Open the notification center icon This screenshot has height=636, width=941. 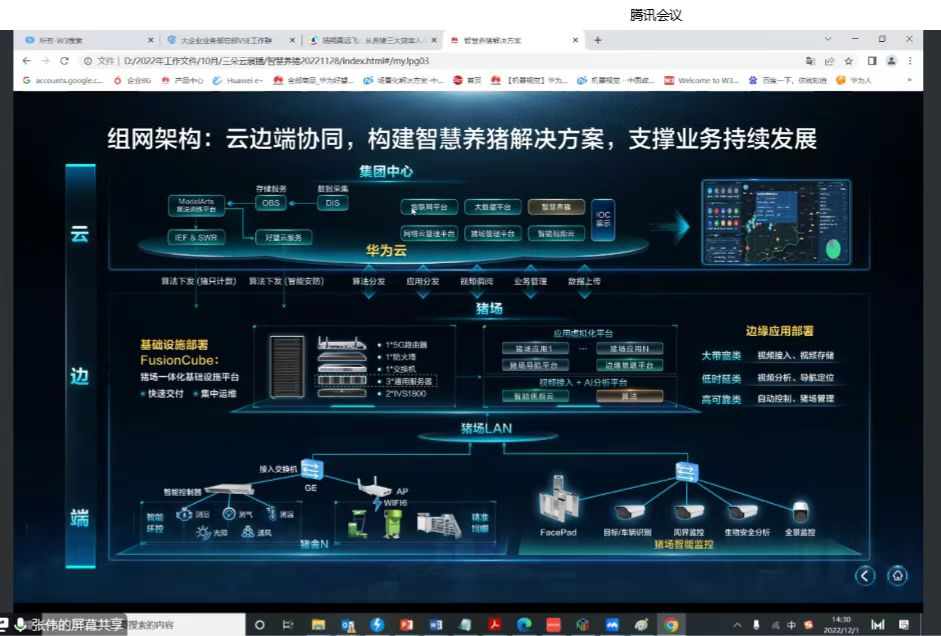(x=904, y=625)
